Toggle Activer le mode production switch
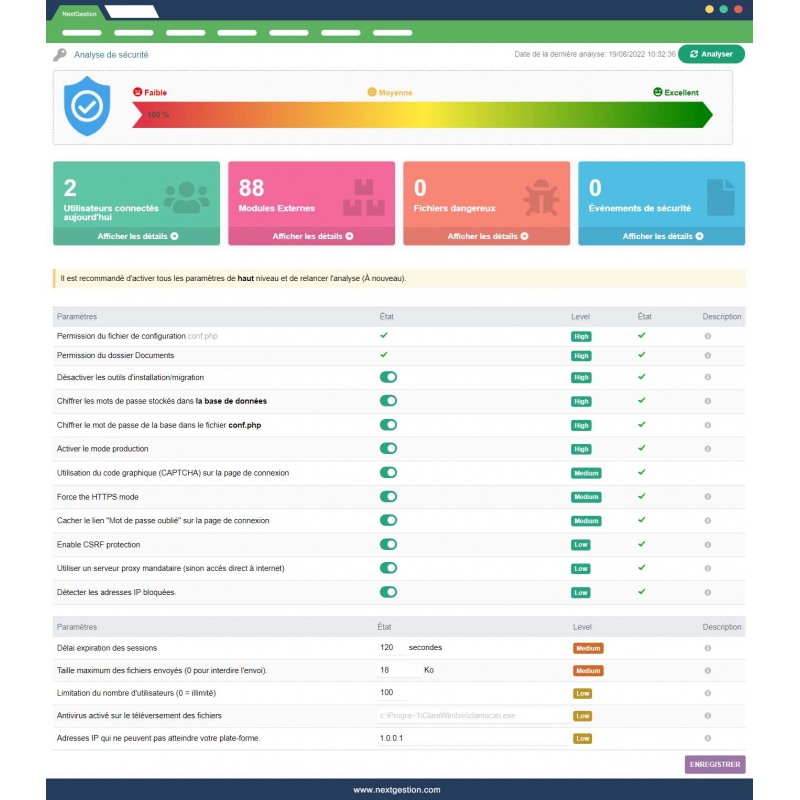The image size is (800, 800). tap(388, 449)
